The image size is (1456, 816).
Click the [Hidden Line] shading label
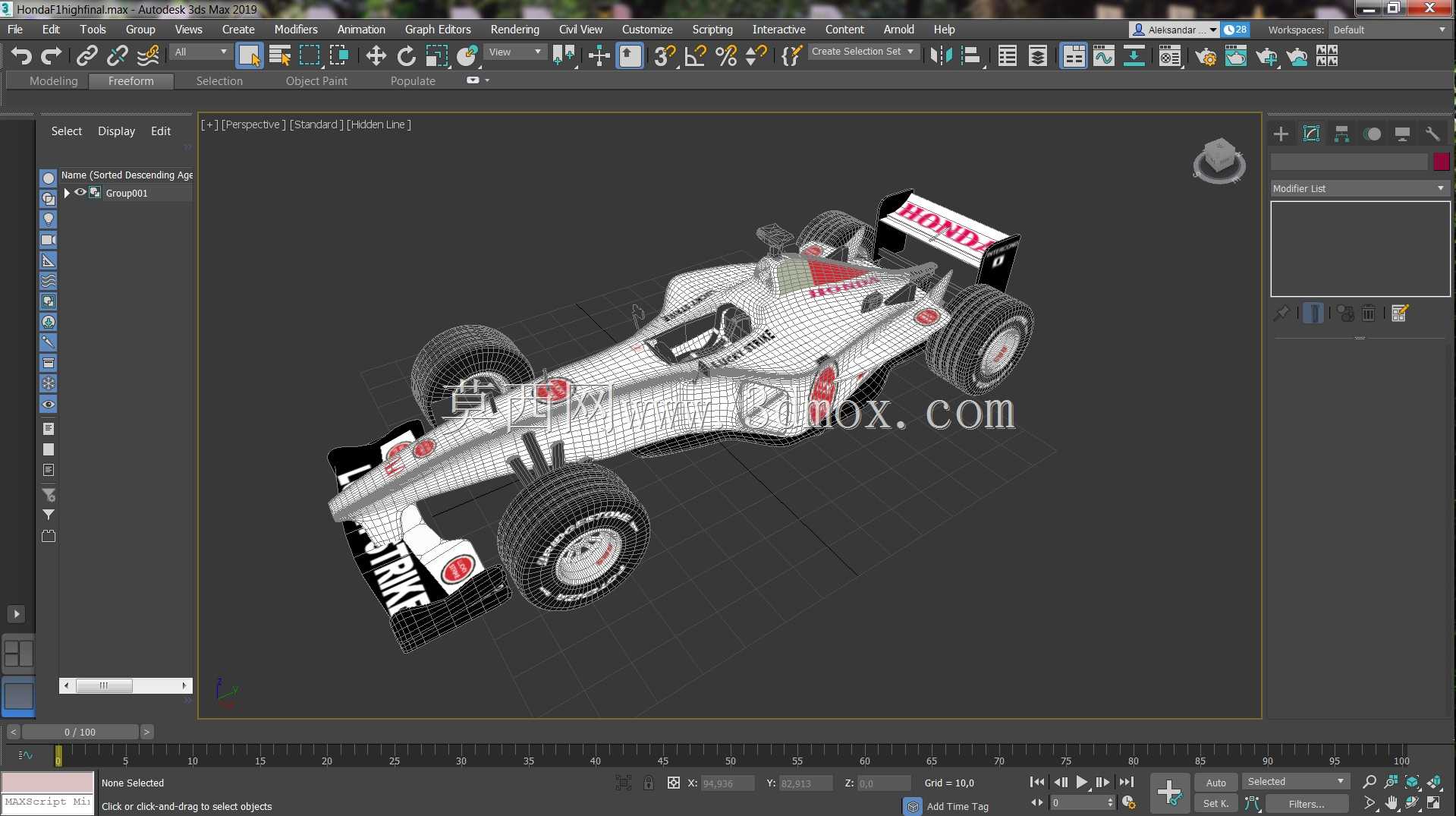[379, 124]
